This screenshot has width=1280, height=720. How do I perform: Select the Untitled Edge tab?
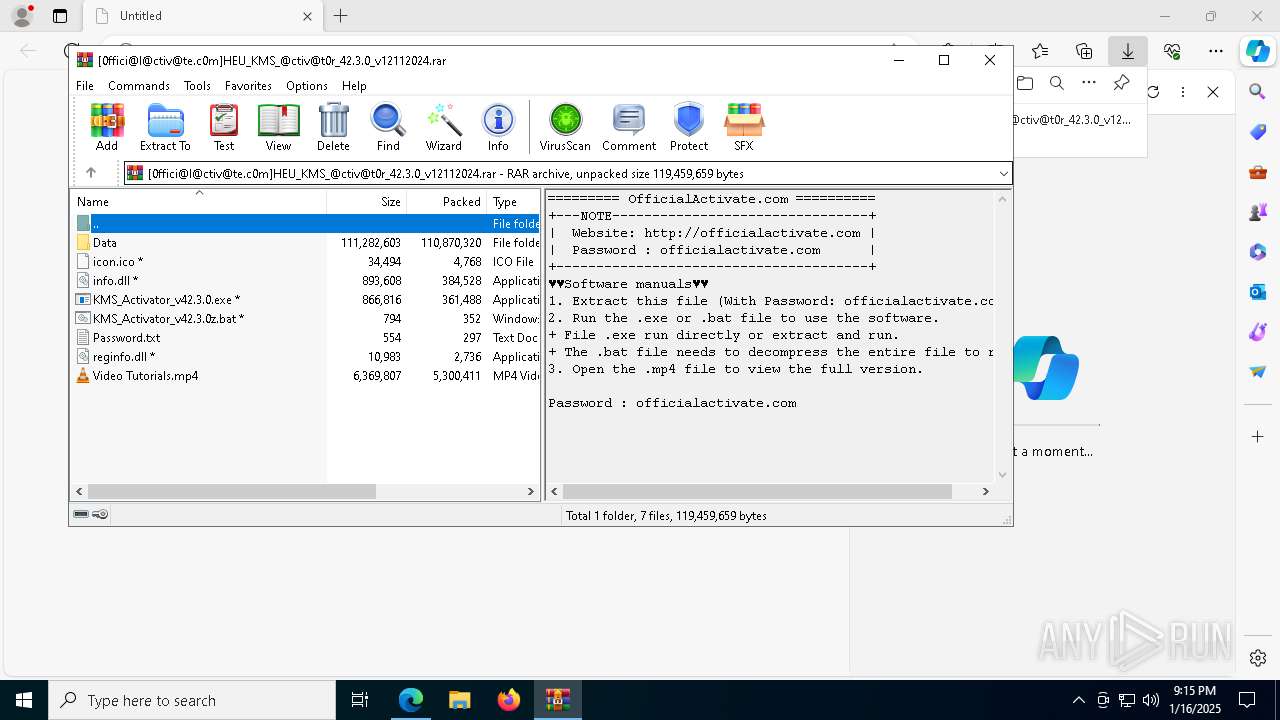click(203, 16)
